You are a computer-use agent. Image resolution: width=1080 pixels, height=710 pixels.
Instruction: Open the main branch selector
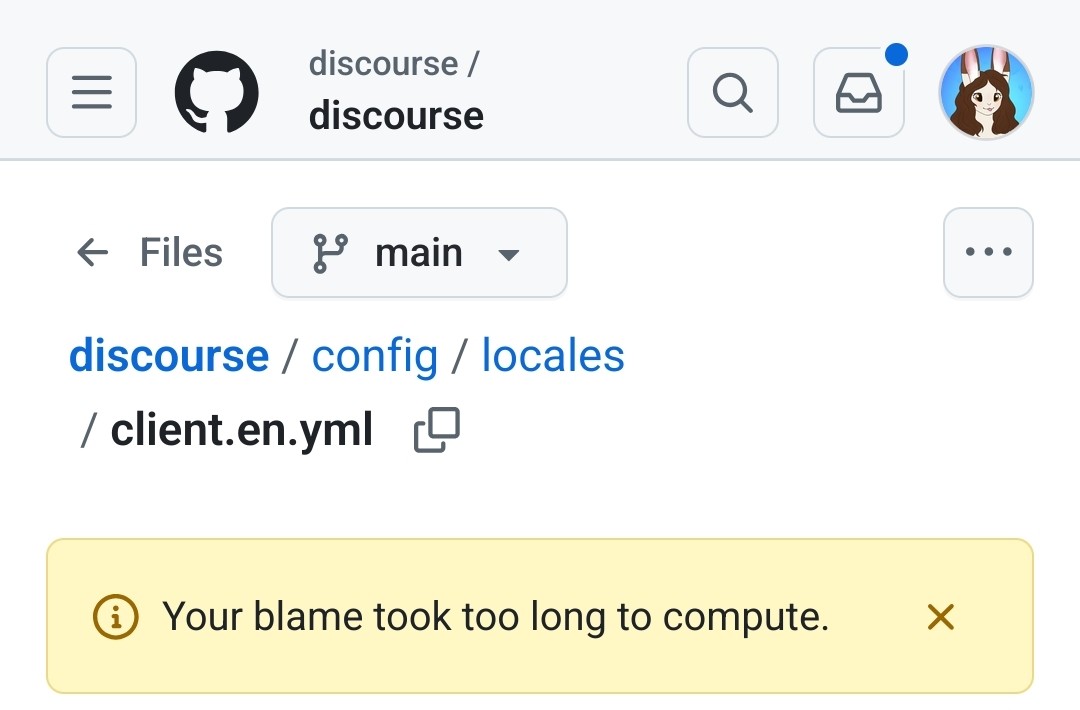[419, 253]
